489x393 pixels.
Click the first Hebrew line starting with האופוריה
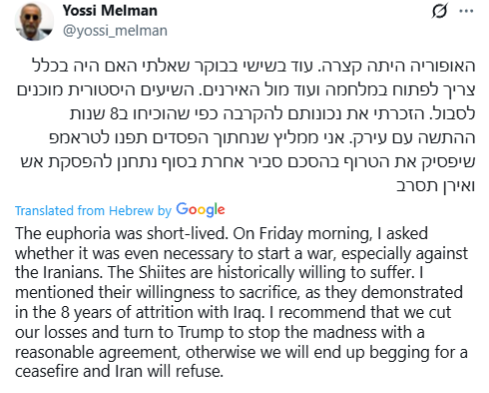pos(253,66)
